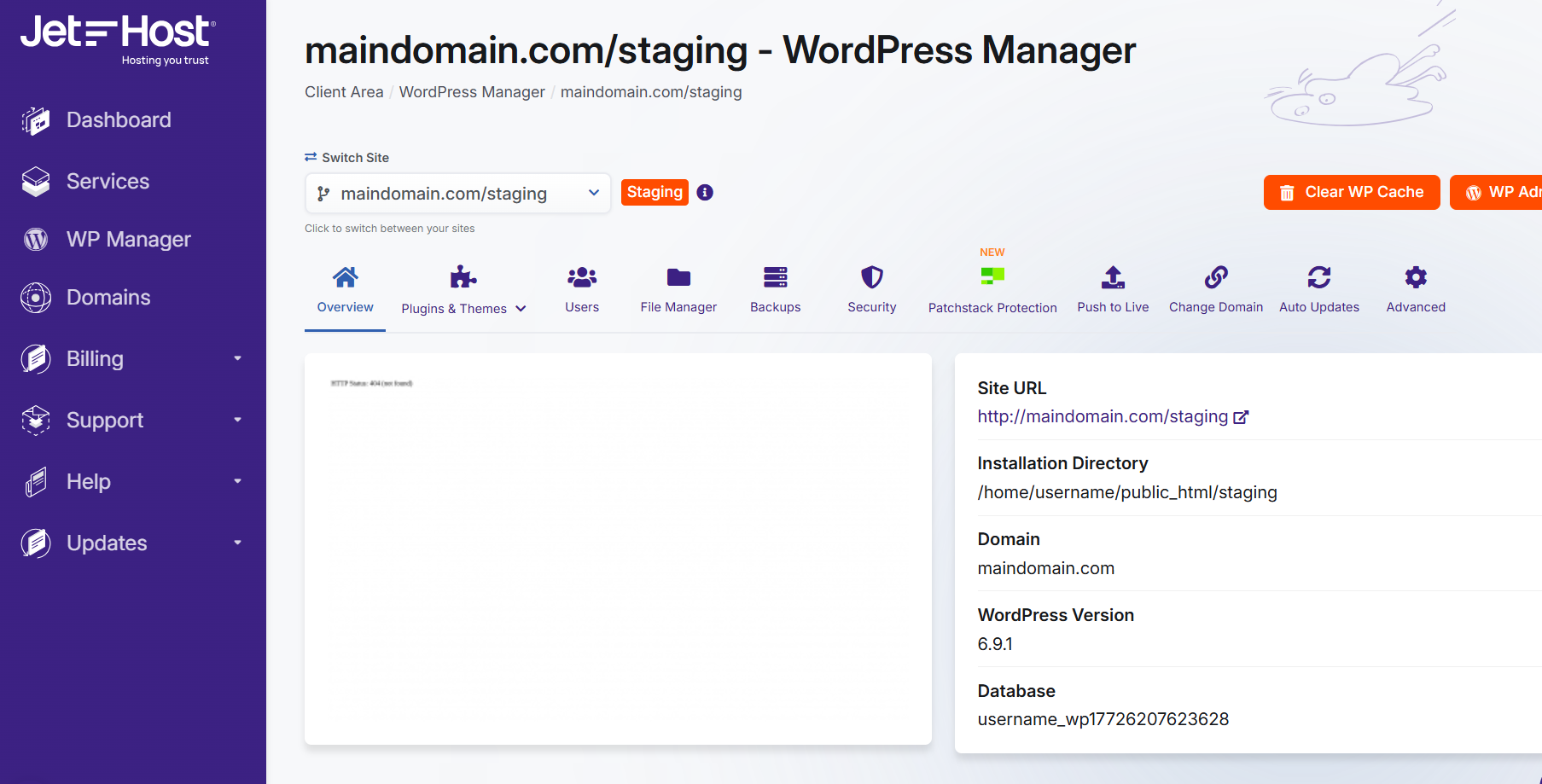Screen dimensions: 1542x784
Task: Navigate to Client Area via breadcrumb
Action: pos(343,91)
